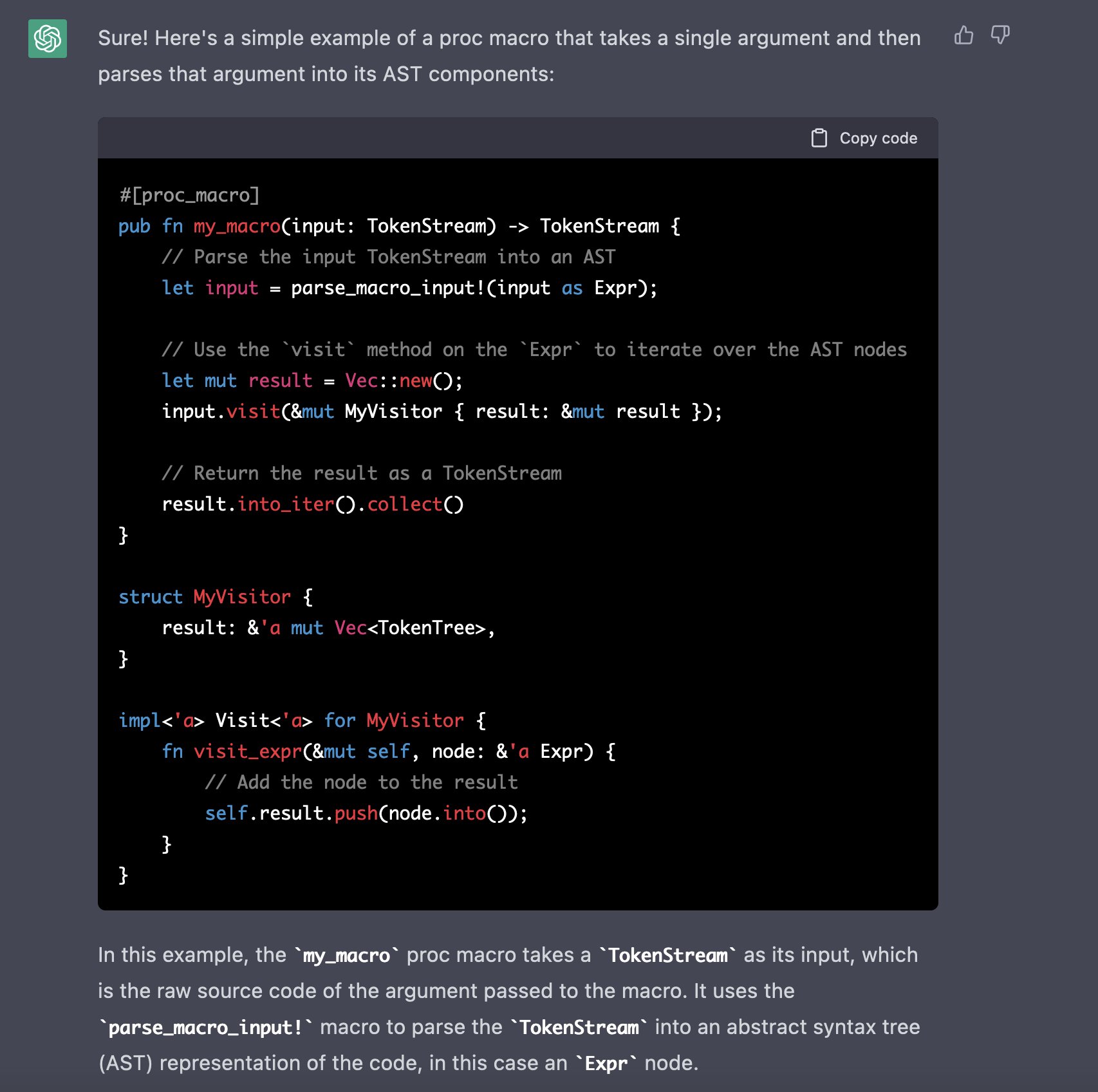Click inline code `Expr` in the last sentence
Screen dimensions: 1098x1092
(x=606, y=1064)
